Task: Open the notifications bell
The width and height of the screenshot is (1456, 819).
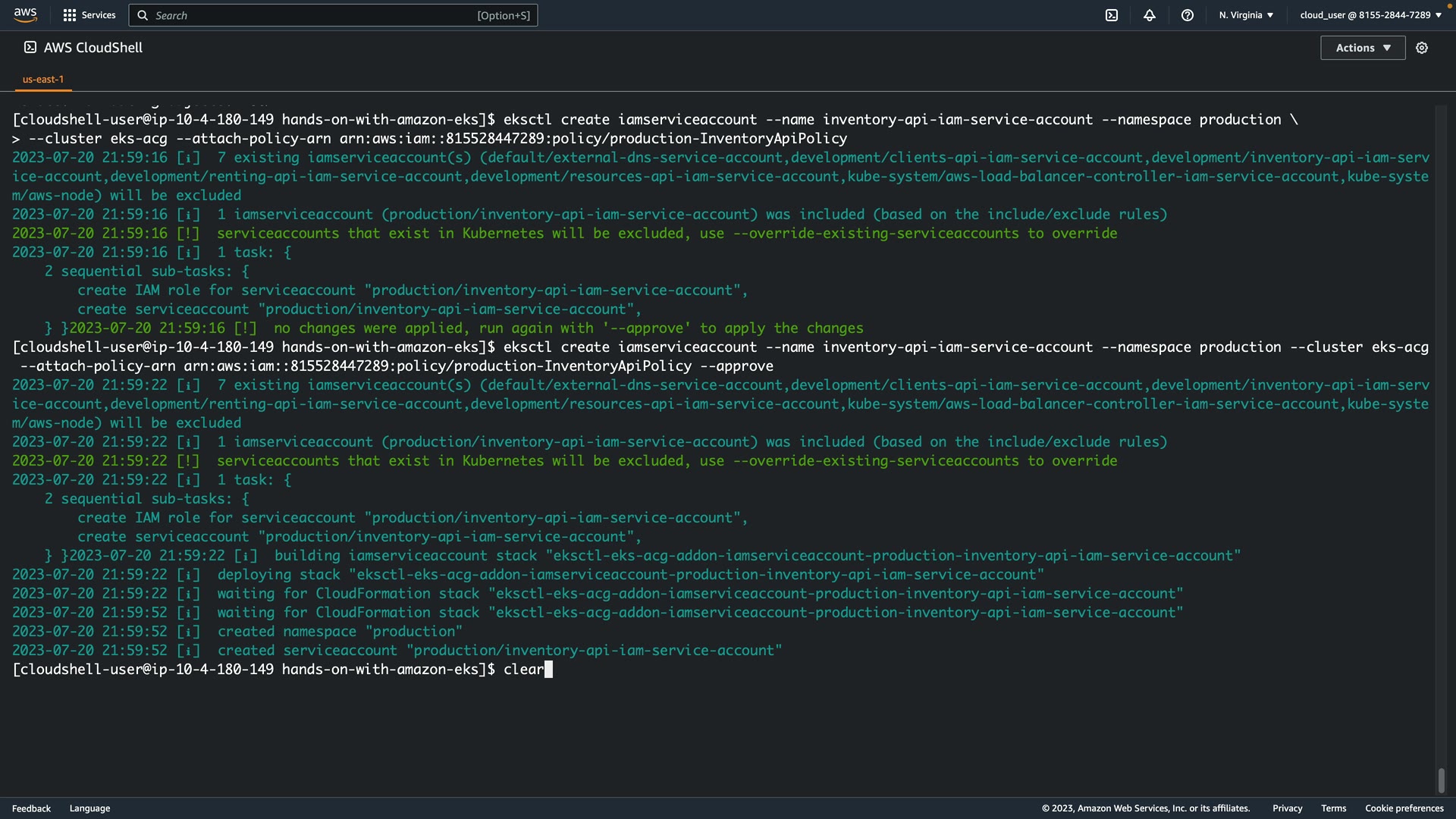Action: [x=1150, y=15]
